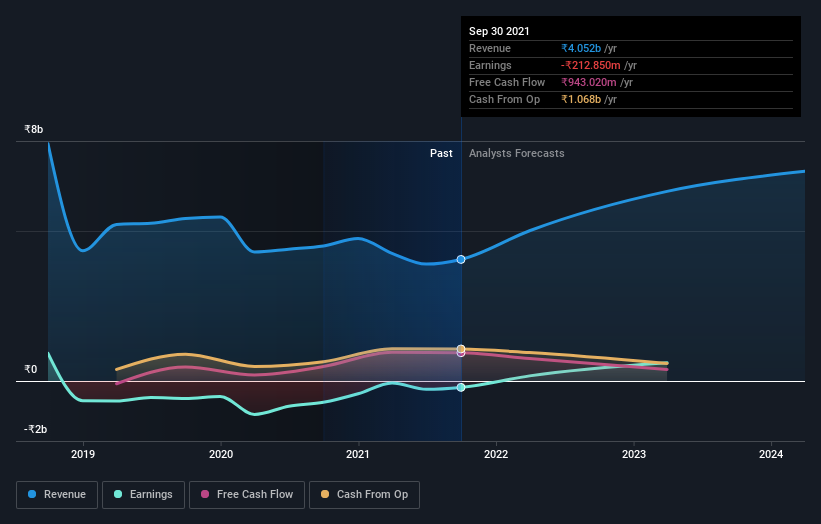Click the ₹0 y-axis label
The height and width of the screenshot is (524, 821).
pyautogui.click(x=30, y=370)
